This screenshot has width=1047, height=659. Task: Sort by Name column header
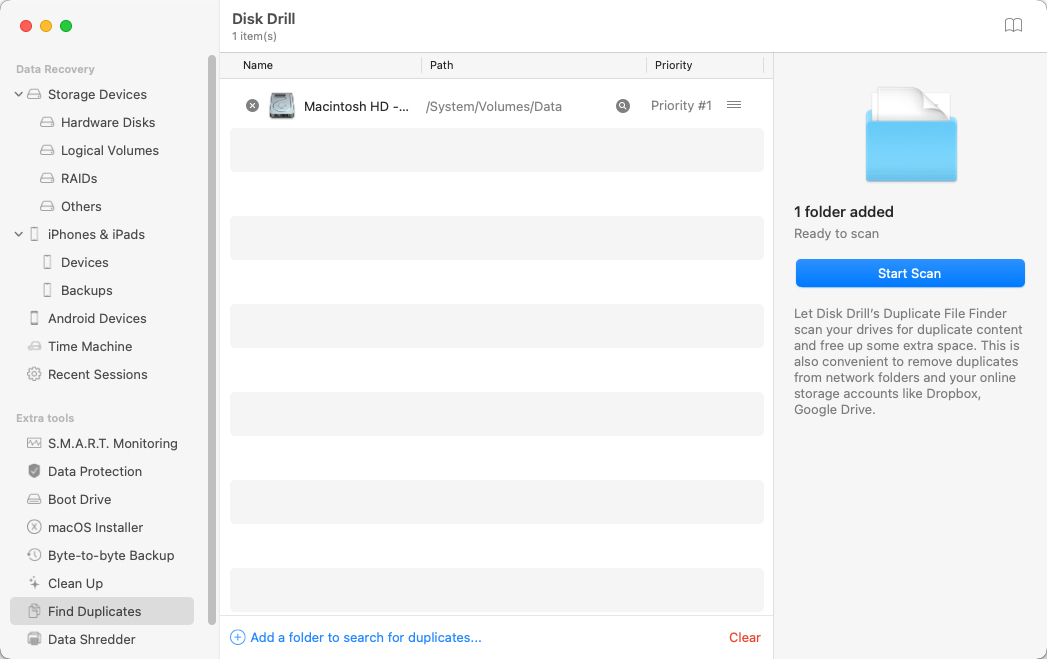click(258, 65)
